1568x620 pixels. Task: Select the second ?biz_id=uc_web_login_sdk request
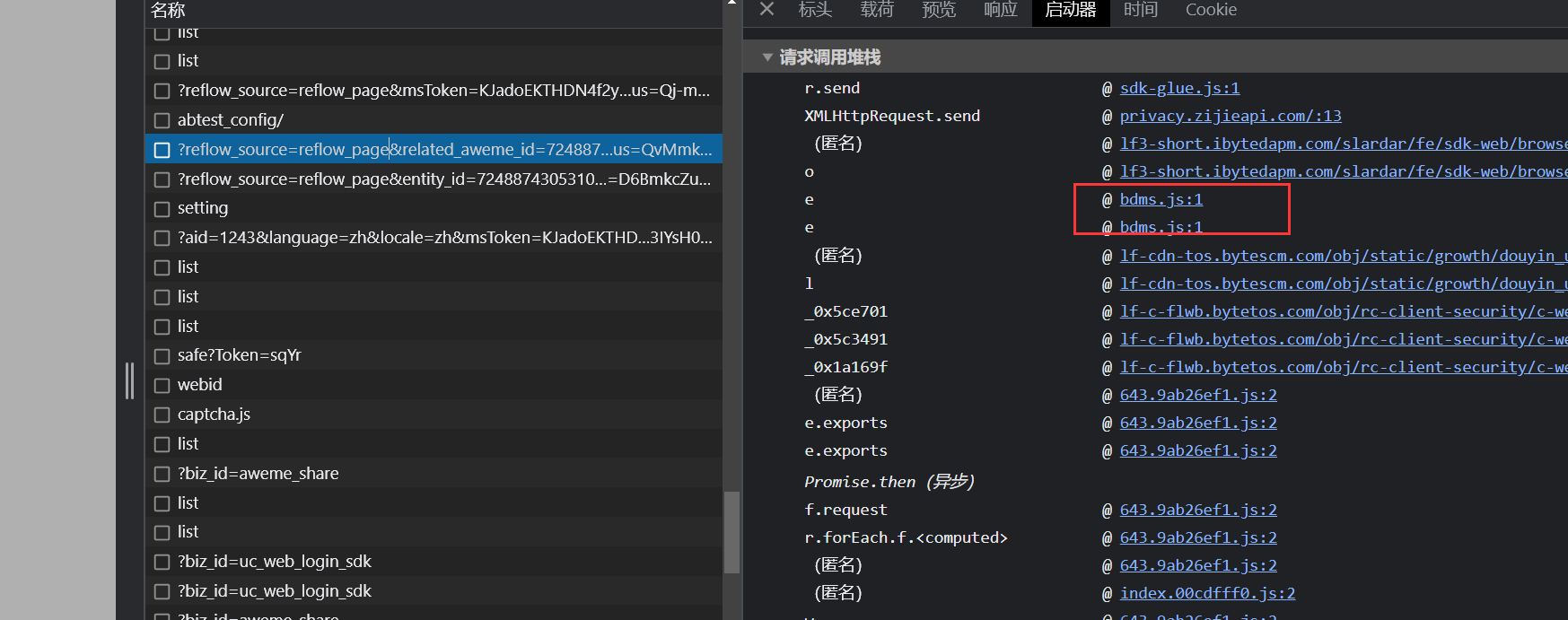[434, 591]
